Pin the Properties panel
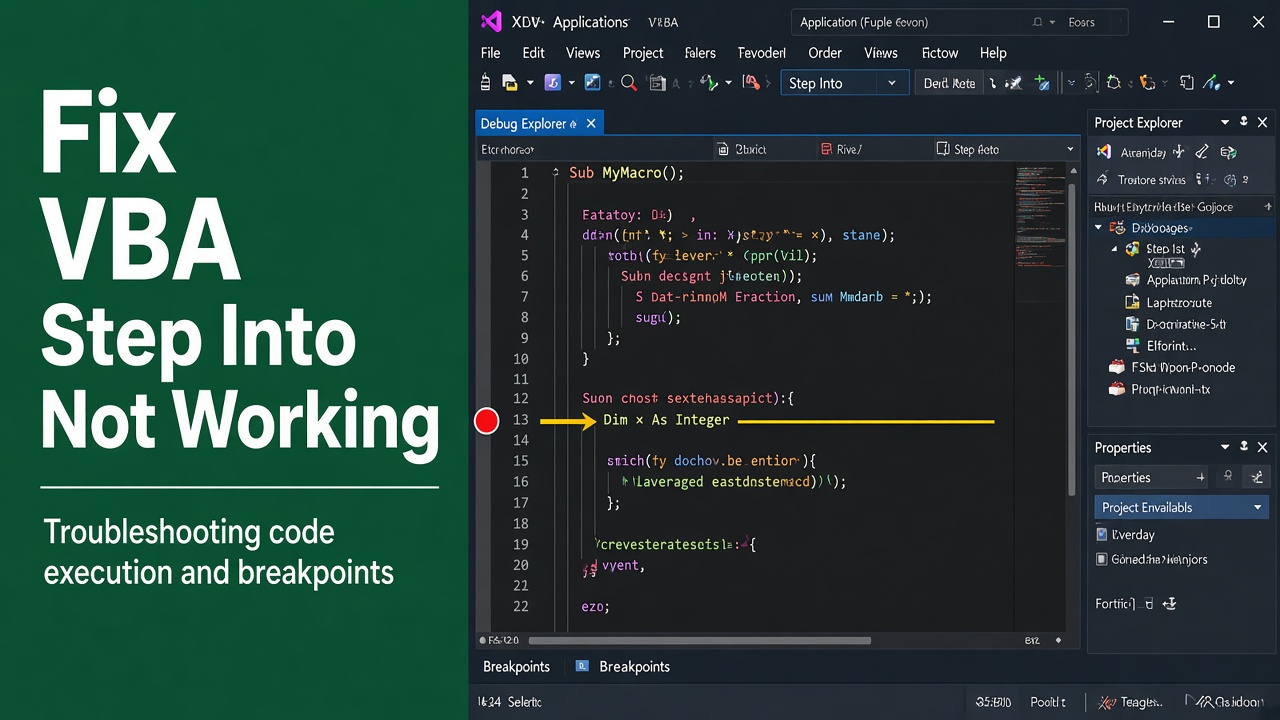 1244,447
